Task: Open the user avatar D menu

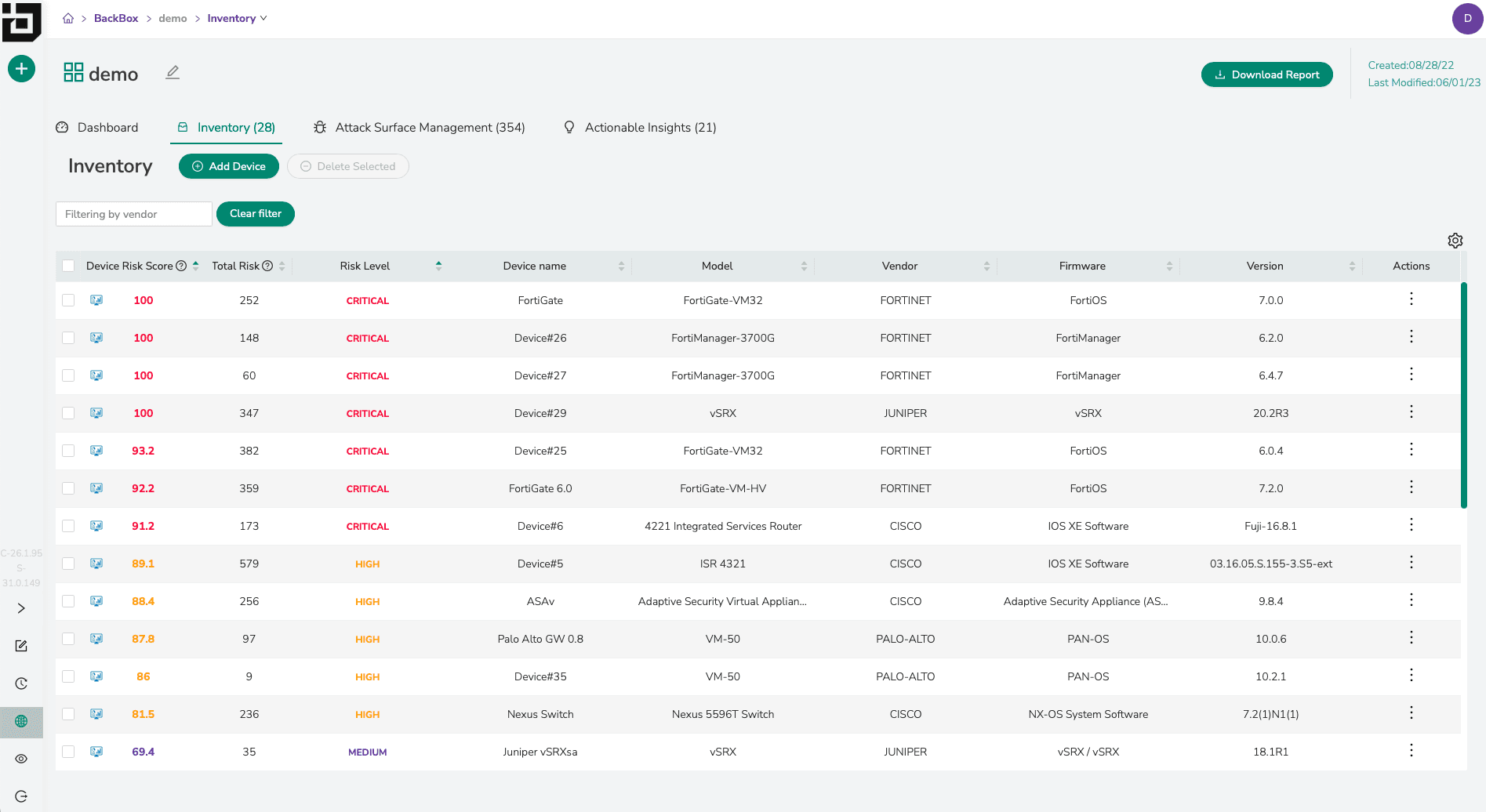Action: point(1467,19)
